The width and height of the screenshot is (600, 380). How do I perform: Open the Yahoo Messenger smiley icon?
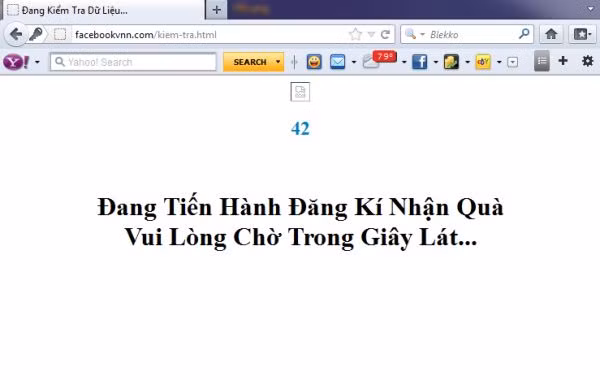point(314,62)
